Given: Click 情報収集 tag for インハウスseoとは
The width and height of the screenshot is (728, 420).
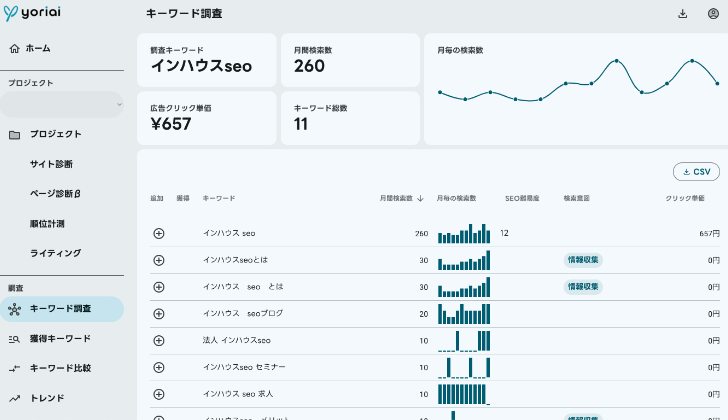Looking at the screenshot, I should 583,260.
